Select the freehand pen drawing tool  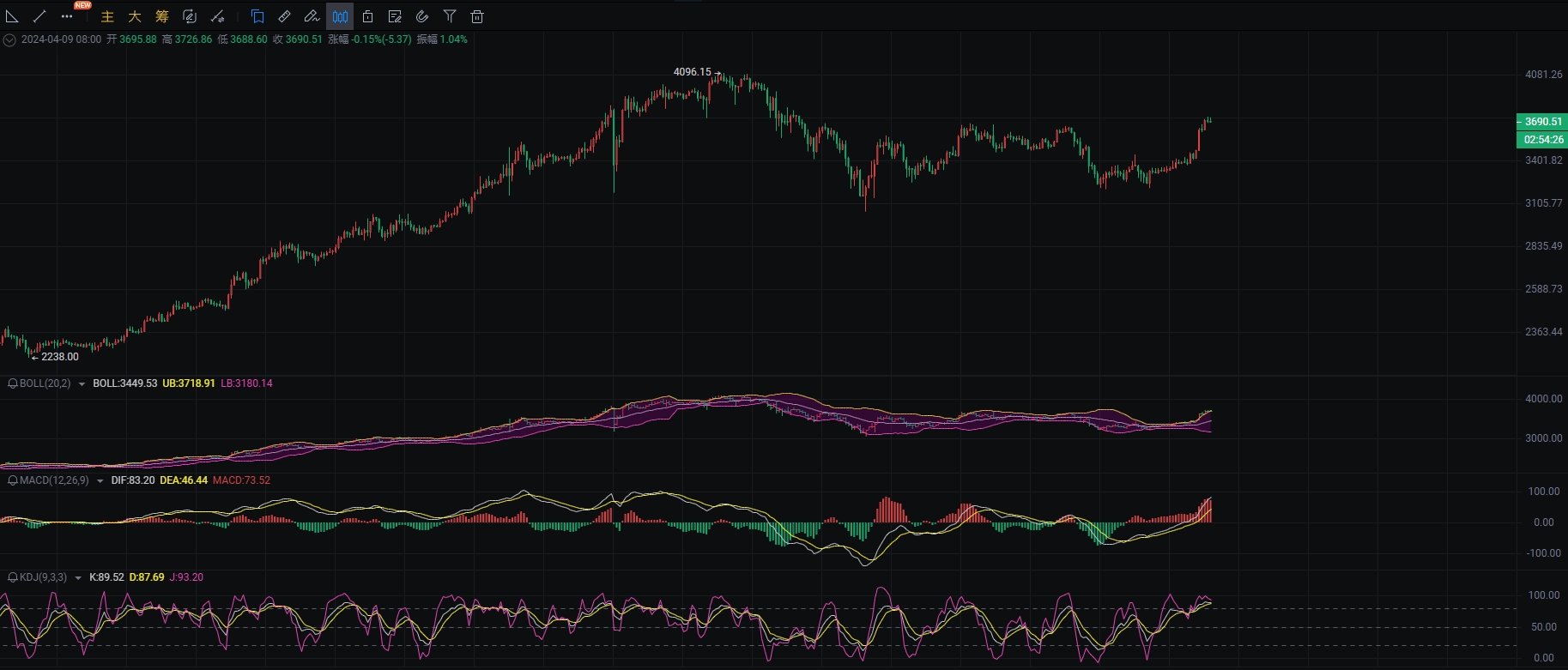(312, 16)
